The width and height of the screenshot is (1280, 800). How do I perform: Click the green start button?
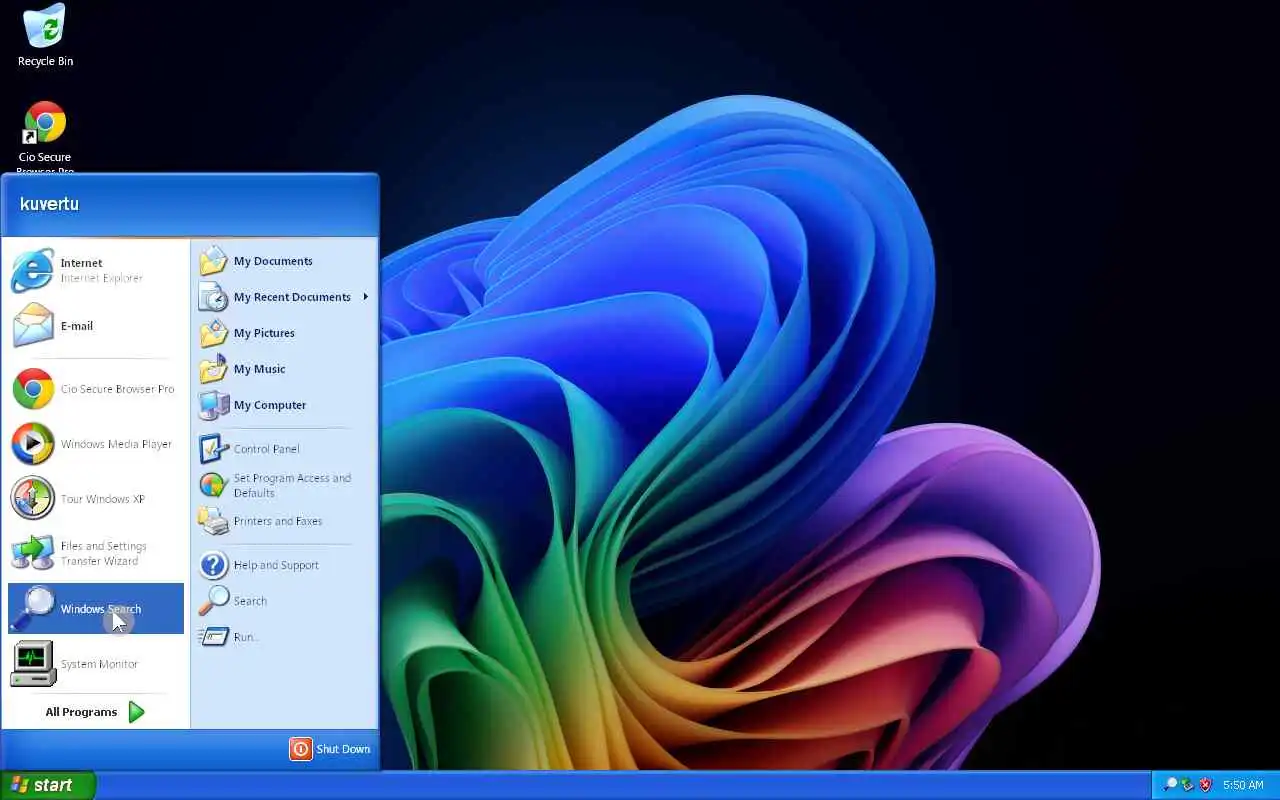[x=47, y=785]
